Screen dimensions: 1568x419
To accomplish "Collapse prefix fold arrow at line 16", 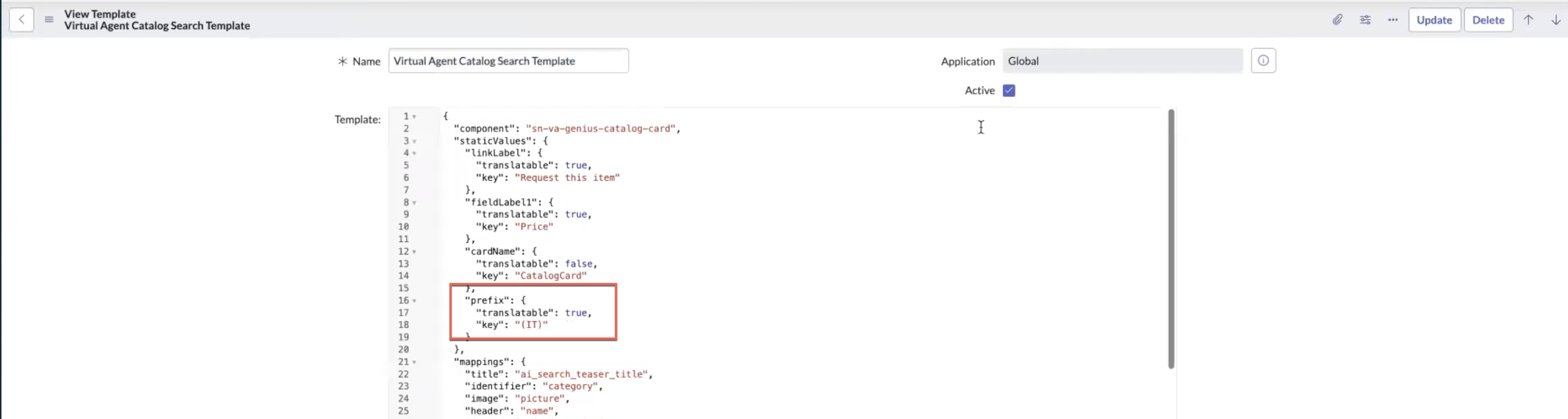I will click(x=414, y=301).
